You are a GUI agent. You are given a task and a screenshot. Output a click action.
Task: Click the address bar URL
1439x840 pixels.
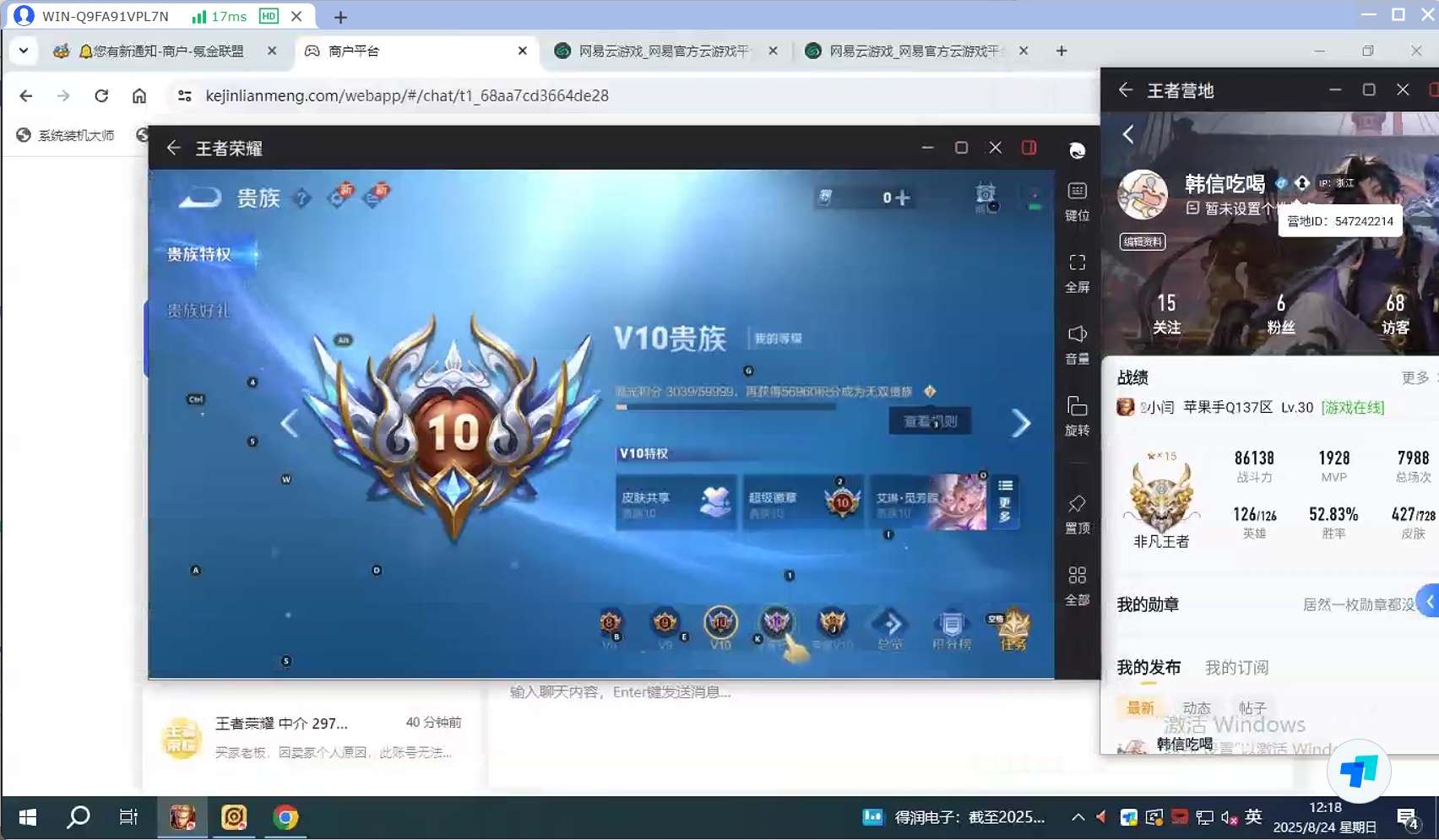(x=407, y=95)
